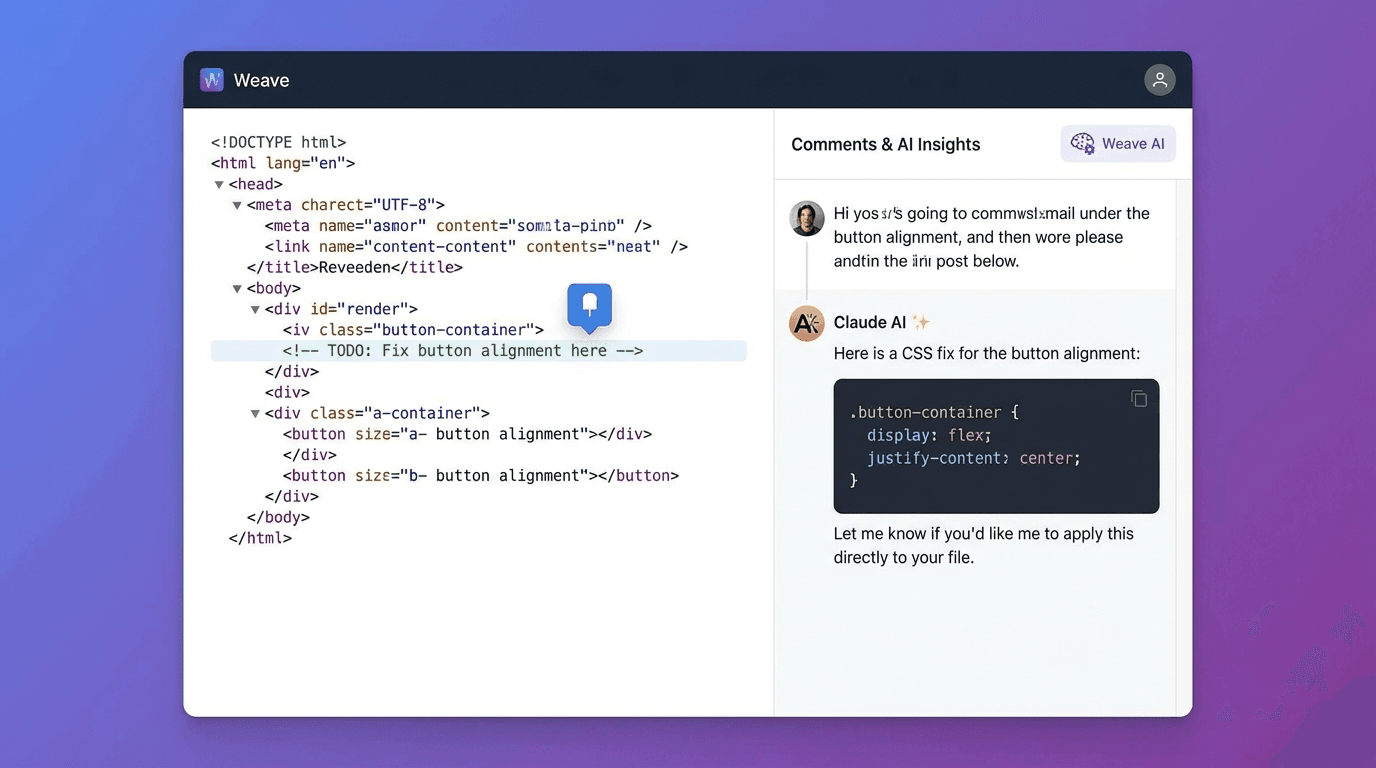Click the Claude AI avatar
The image size is (1376, 768).
806,323
